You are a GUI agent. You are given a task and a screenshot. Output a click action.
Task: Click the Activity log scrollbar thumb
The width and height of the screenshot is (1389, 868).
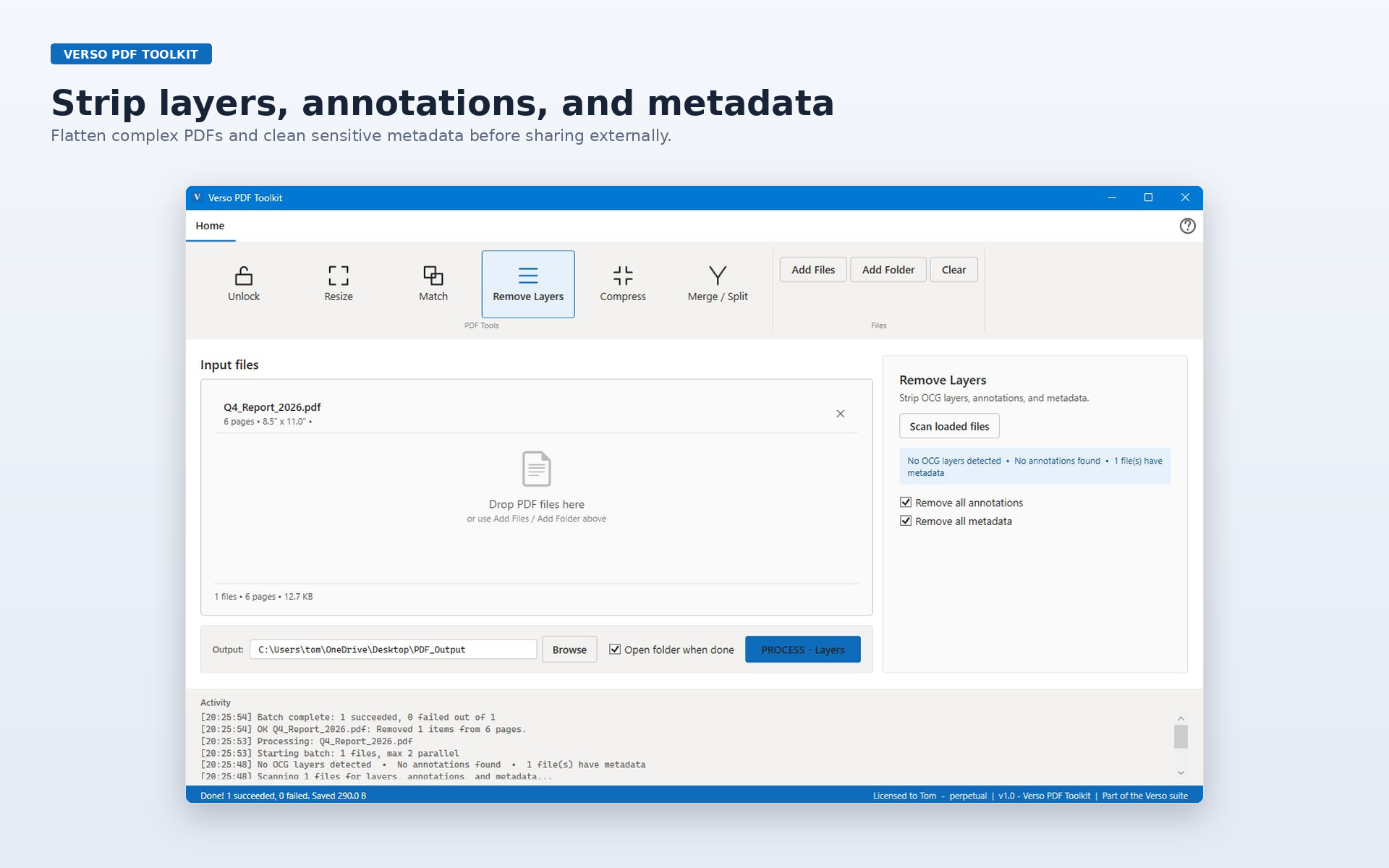pyautogui.click(x=1181, y=736)
